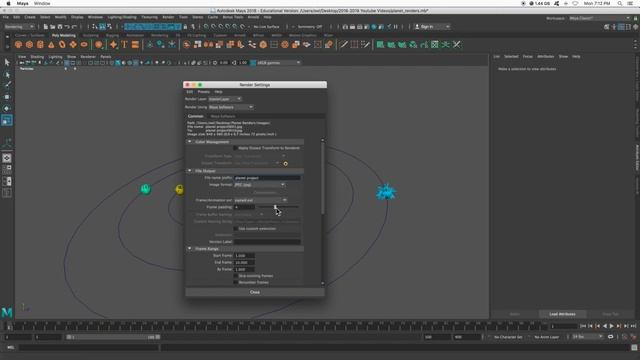Click the polygon Type (T) shelf icon

124,44
